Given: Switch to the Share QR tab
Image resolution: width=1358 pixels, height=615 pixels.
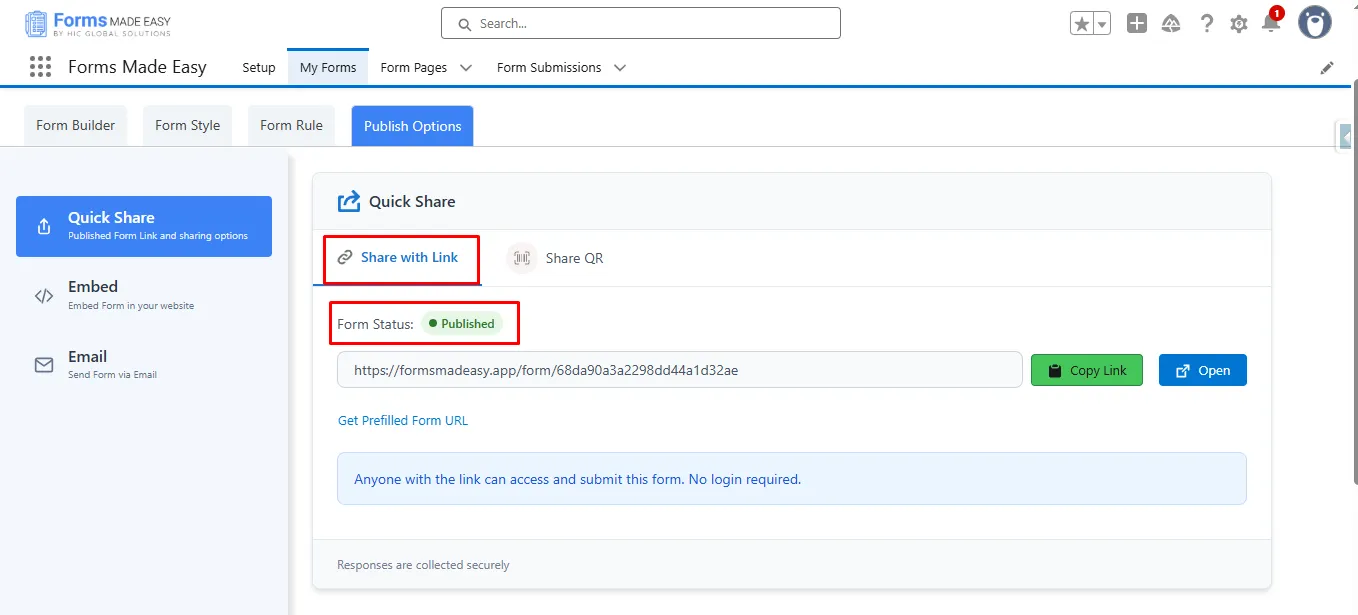Looking at the screenshot, I should tap(556, 258).
